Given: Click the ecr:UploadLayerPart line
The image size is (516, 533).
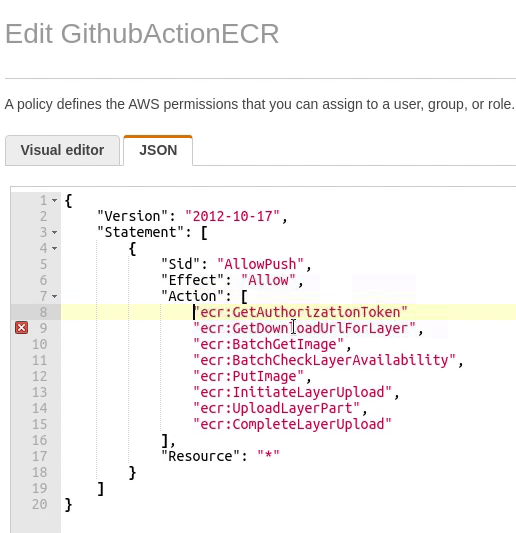Looking at the screenshot, I should click(276, 408).
